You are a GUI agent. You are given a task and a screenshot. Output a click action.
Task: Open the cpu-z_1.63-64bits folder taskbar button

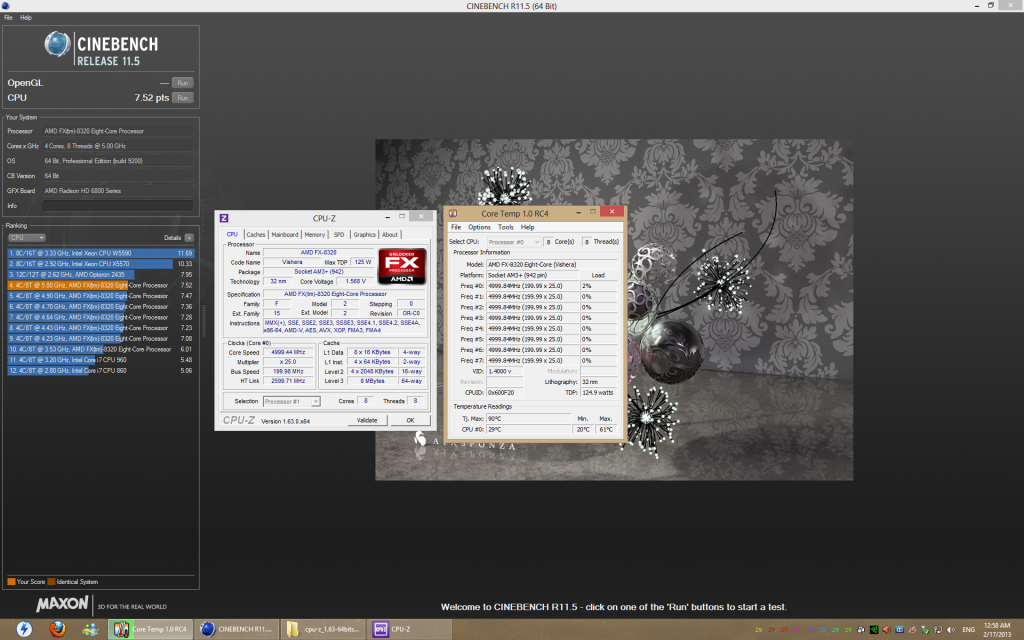pyautogui.click(x=323, y=629)
